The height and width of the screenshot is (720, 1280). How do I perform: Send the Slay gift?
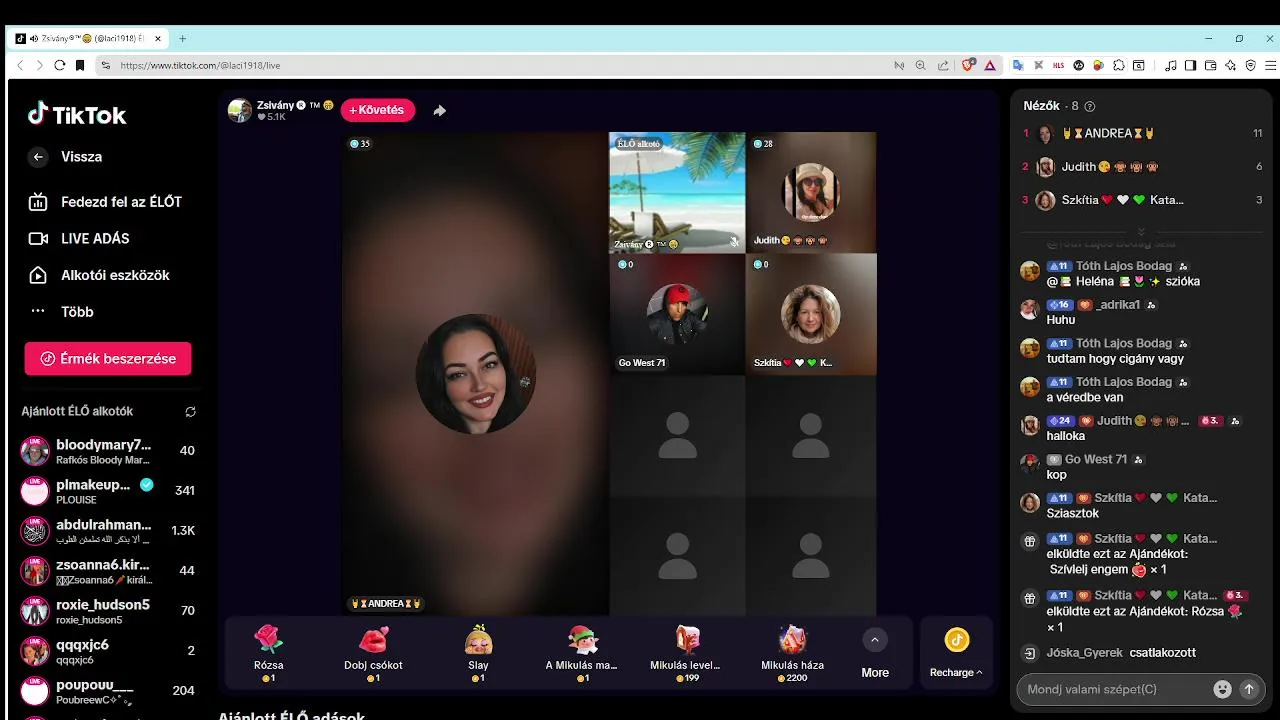[478, 653]
